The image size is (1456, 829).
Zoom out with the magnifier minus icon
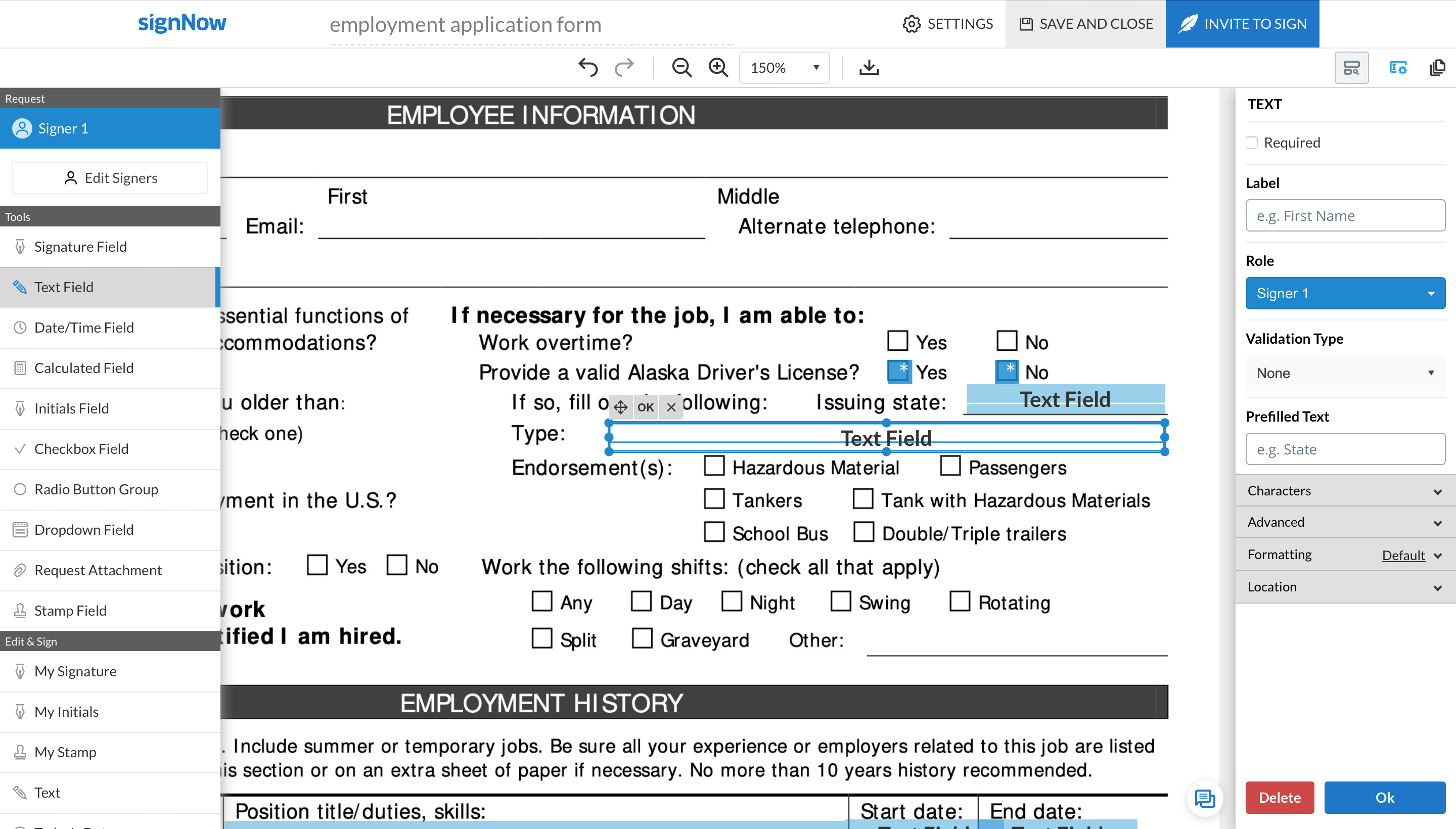tap(681, 68)
